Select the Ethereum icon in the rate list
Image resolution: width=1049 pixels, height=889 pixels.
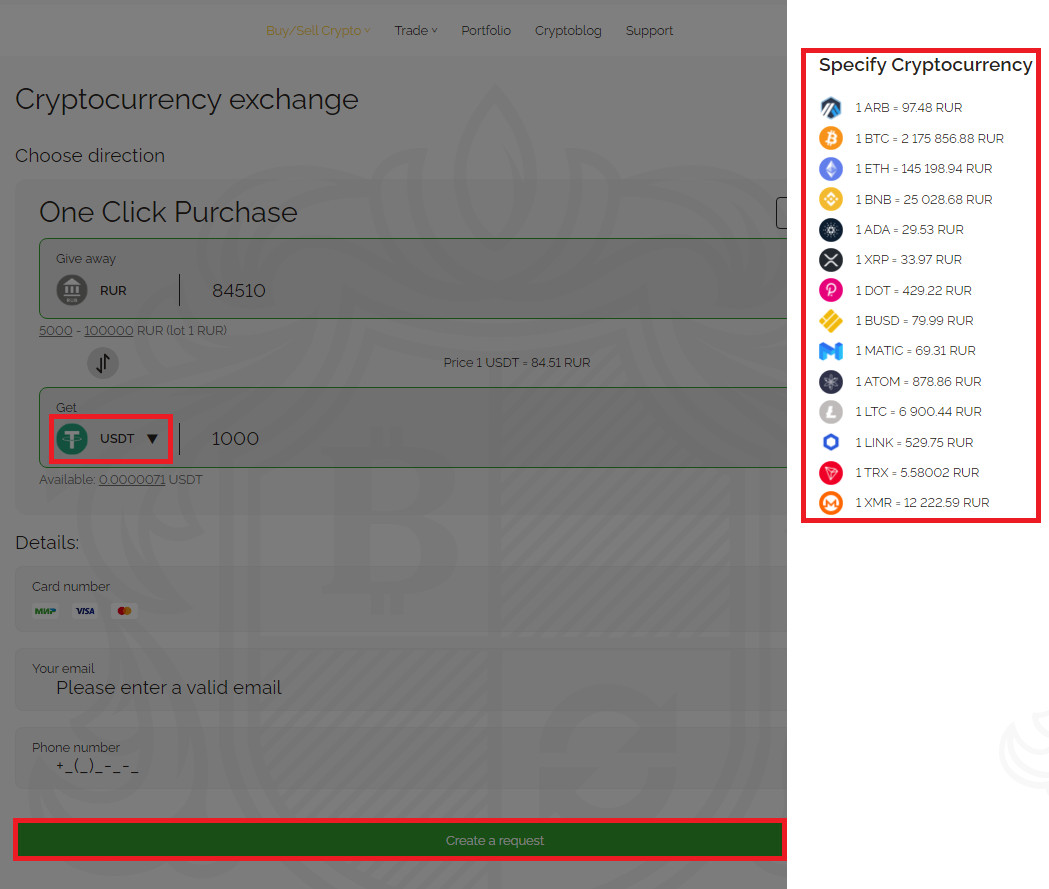click(831, 168)
